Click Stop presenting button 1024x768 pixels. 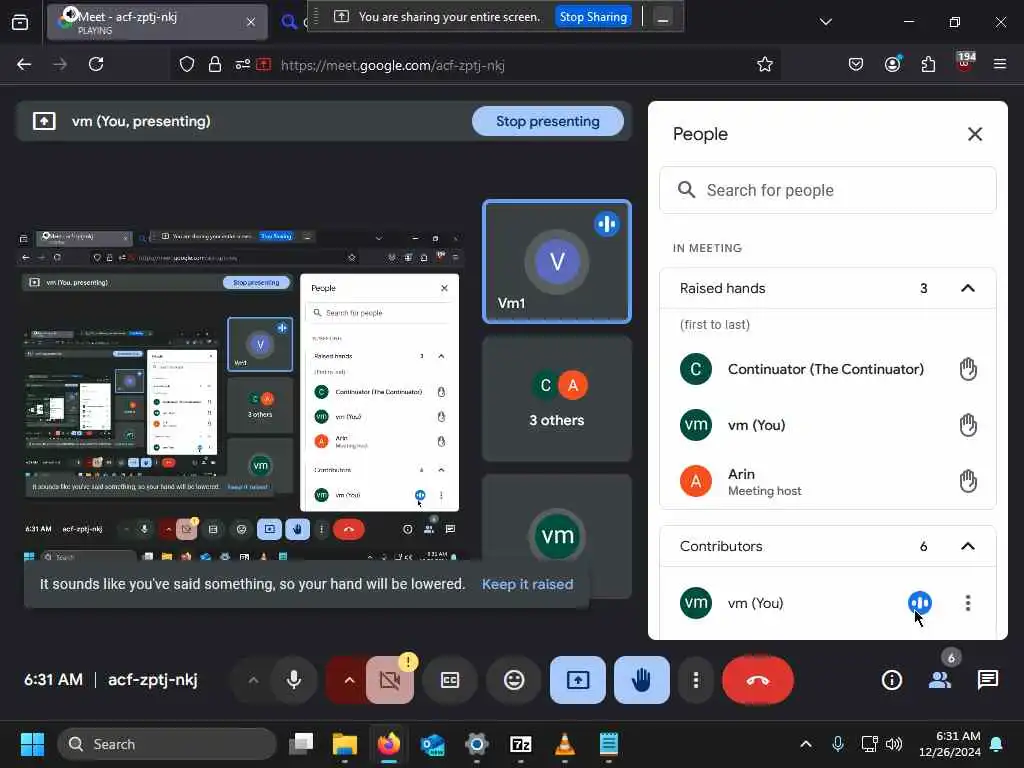(547, 121)
